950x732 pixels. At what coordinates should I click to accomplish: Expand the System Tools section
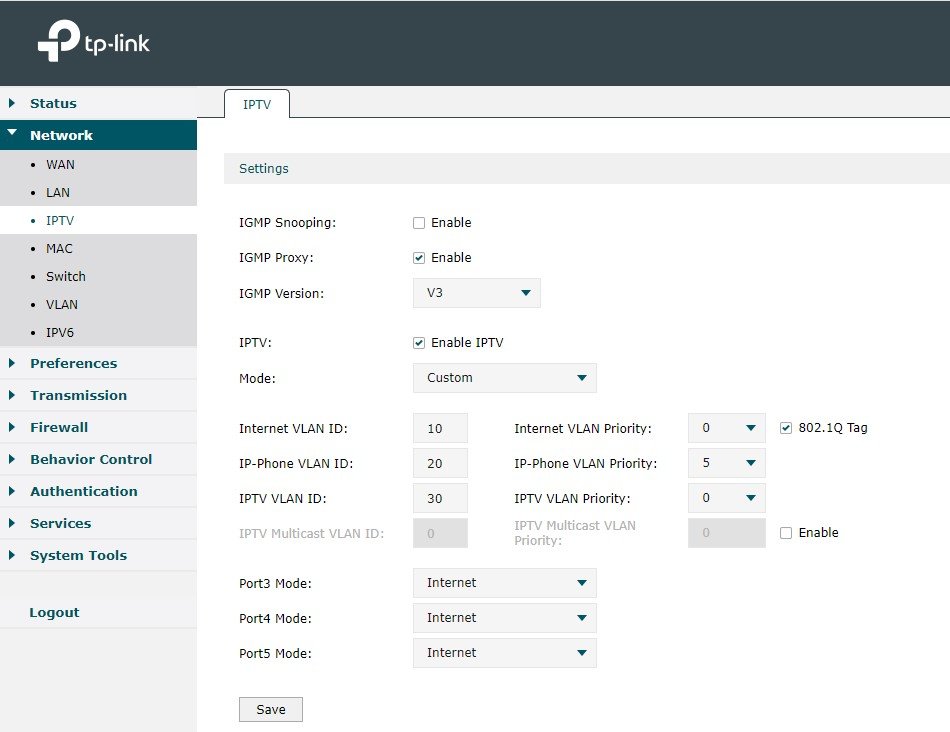point(98,556)
